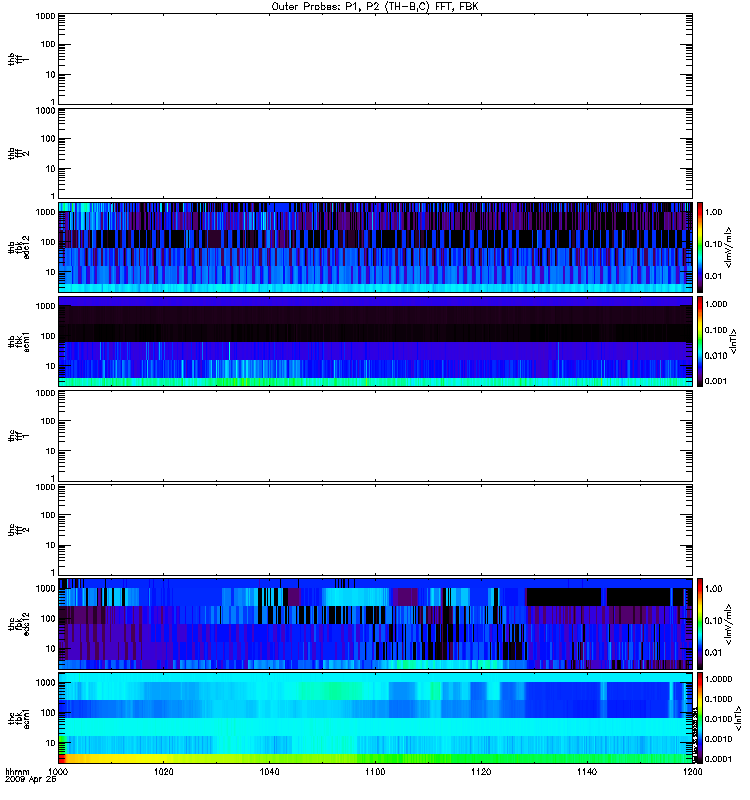Click the 'thb fff 2' y-axis title

click(x=18, y=153)
